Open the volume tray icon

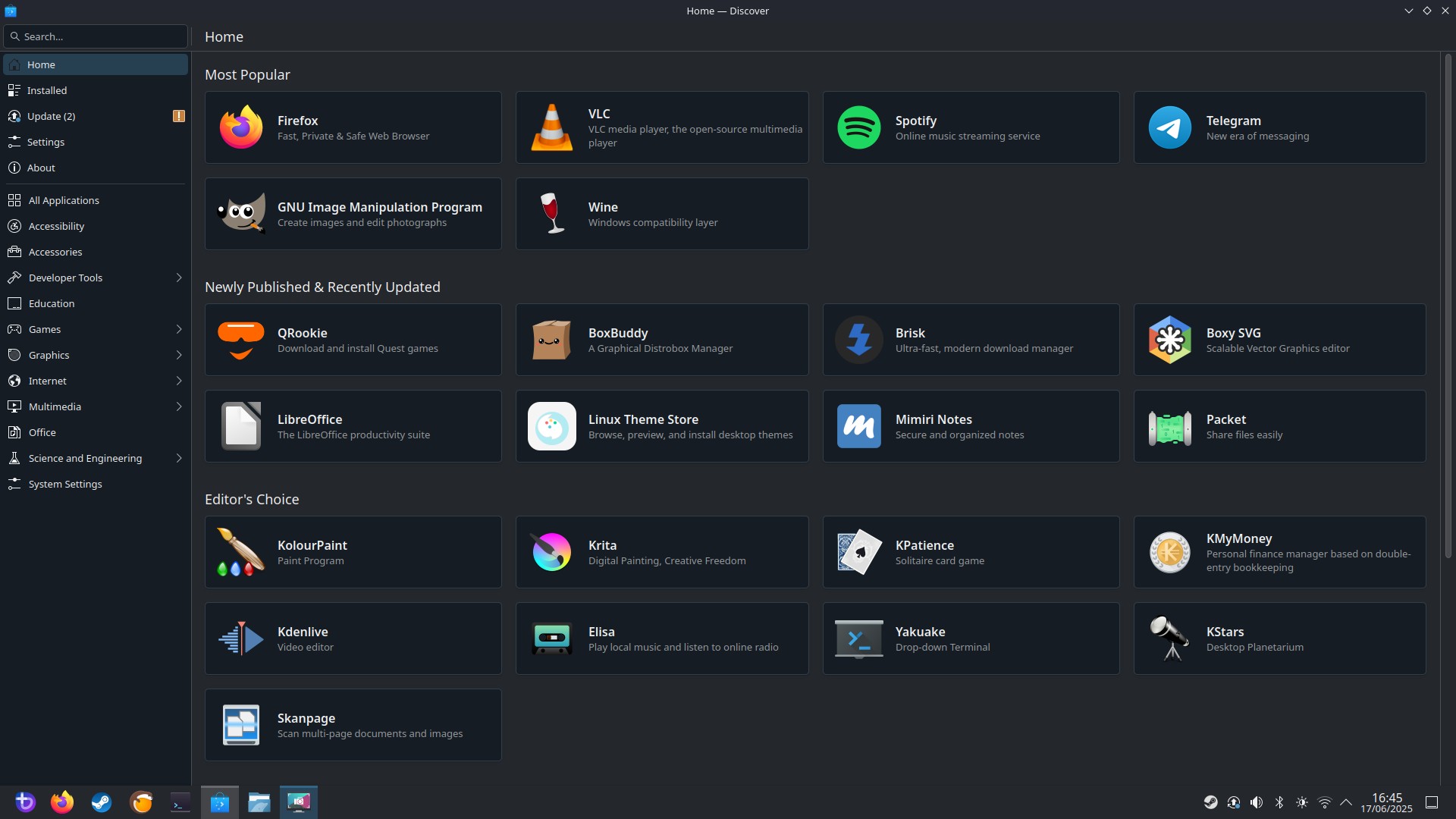point(1257,802)
